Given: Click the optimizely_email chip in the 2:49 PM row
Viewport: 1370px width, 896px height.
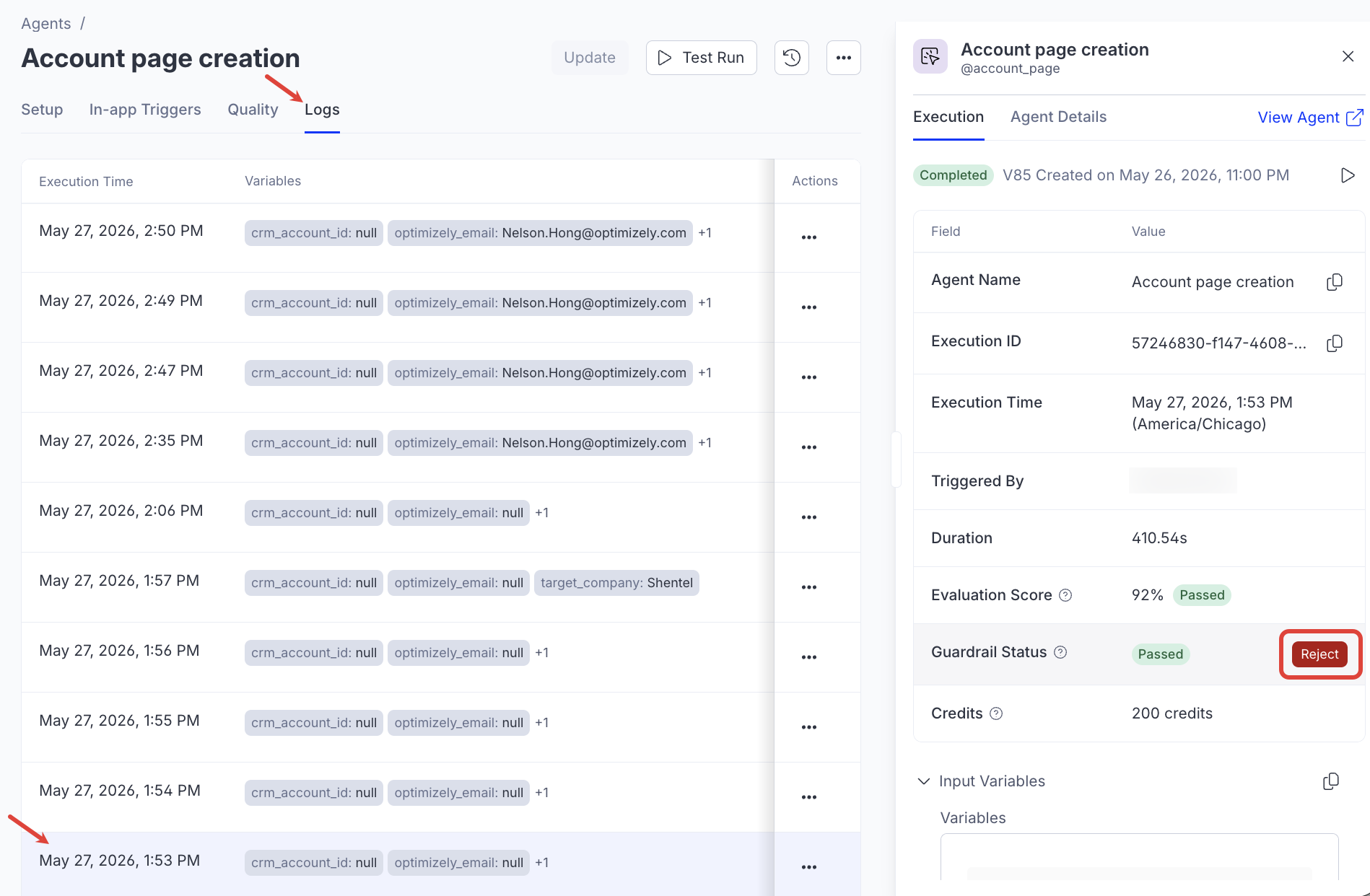Looking at the screenshot, I should pyautogui.click(x=540, y=303).
